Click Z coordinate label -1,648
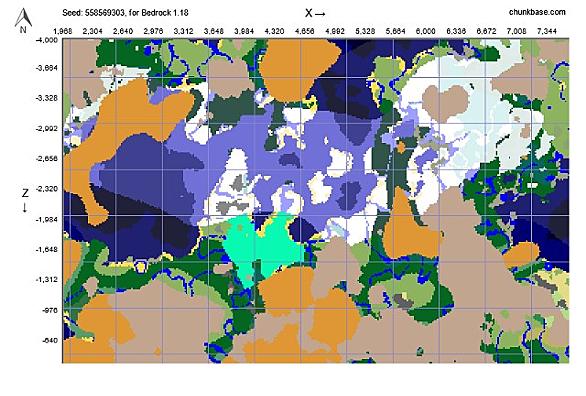 pos(47,249)
